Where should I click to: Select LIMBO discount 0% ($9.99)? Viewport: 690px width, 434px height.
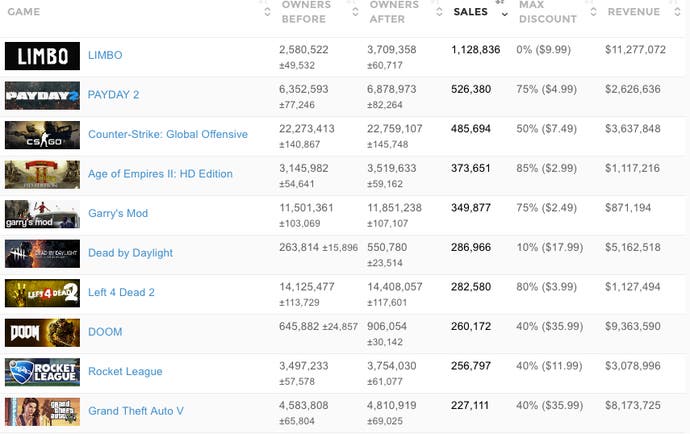(543, 50)
